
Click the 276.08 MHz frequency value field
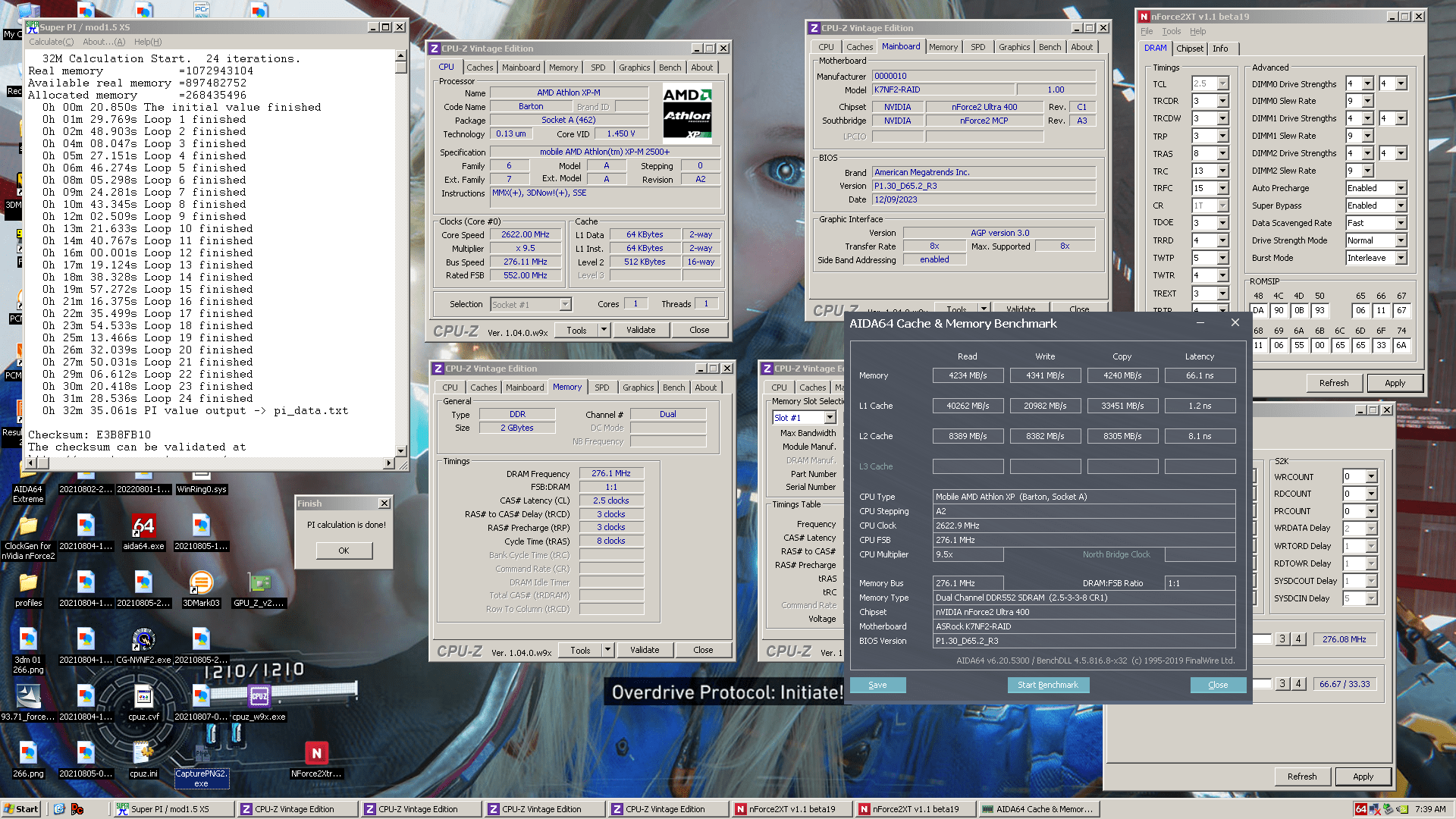1345,639
